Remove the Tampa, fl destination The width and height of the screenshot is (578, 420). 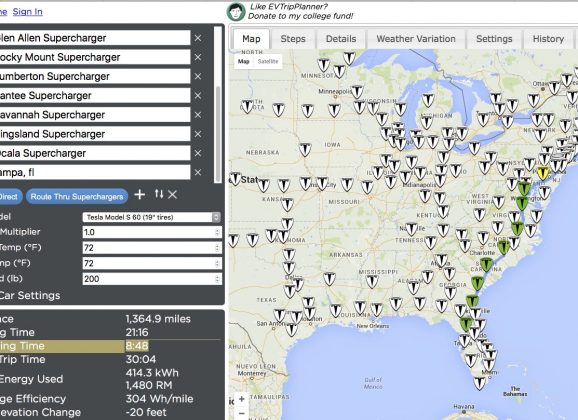(198, 172)
